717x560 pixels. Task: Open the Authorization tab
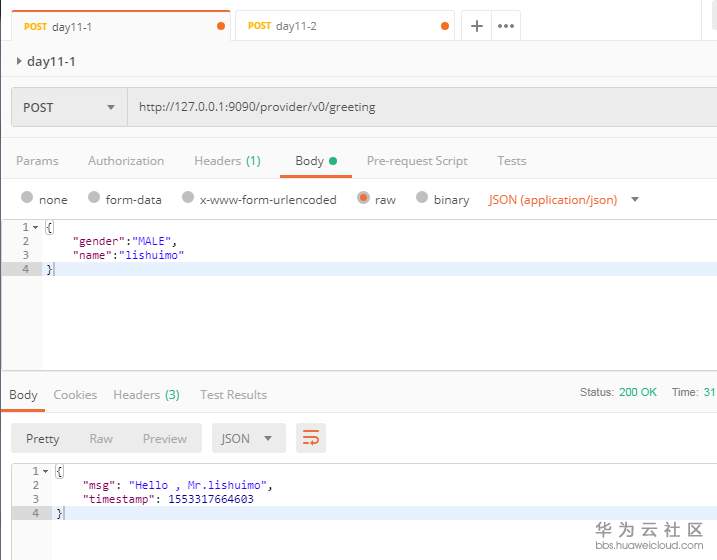coord(126,161)
